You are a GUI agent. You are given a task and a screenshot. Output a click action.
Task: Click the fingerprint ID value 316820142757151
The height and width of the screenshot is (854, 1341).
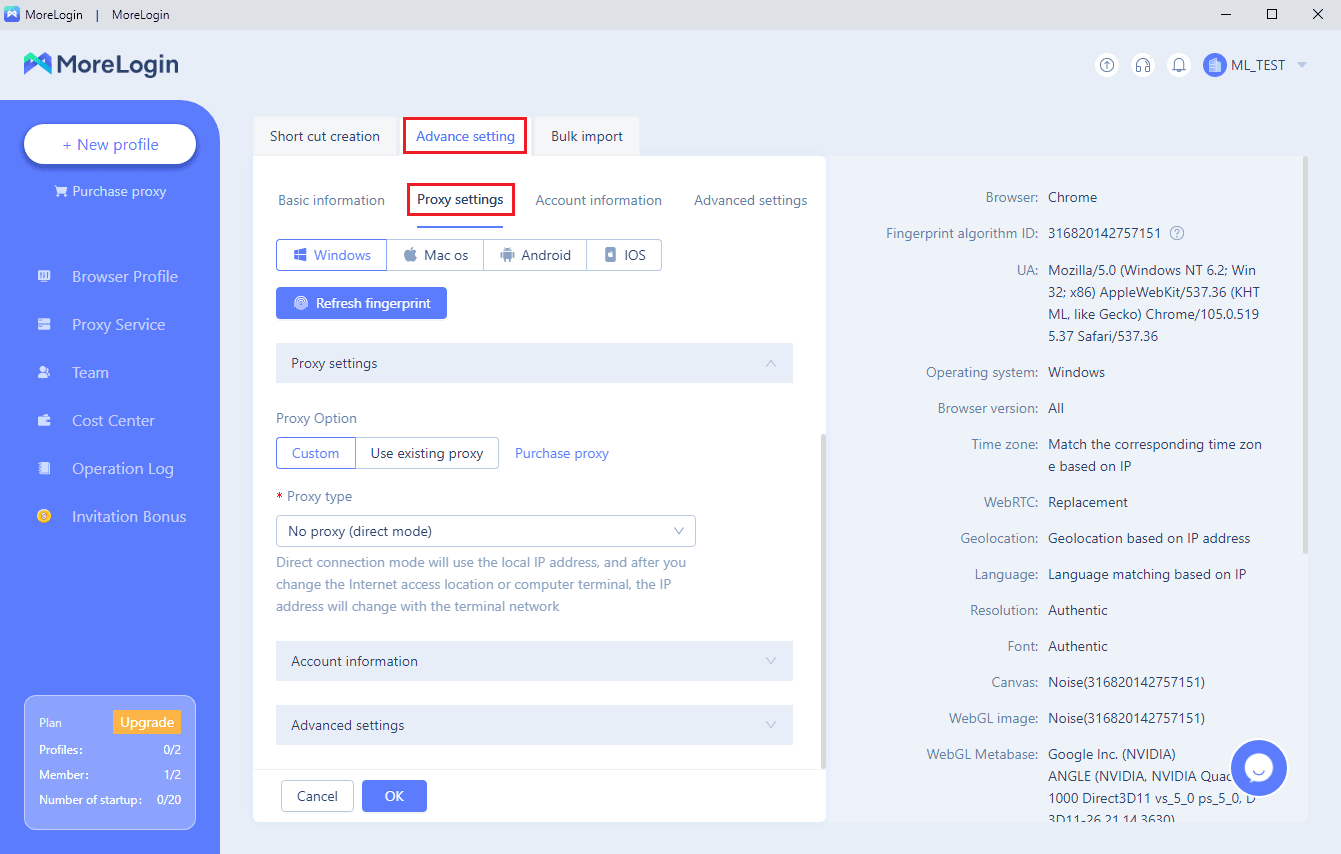click(1104, 233)
